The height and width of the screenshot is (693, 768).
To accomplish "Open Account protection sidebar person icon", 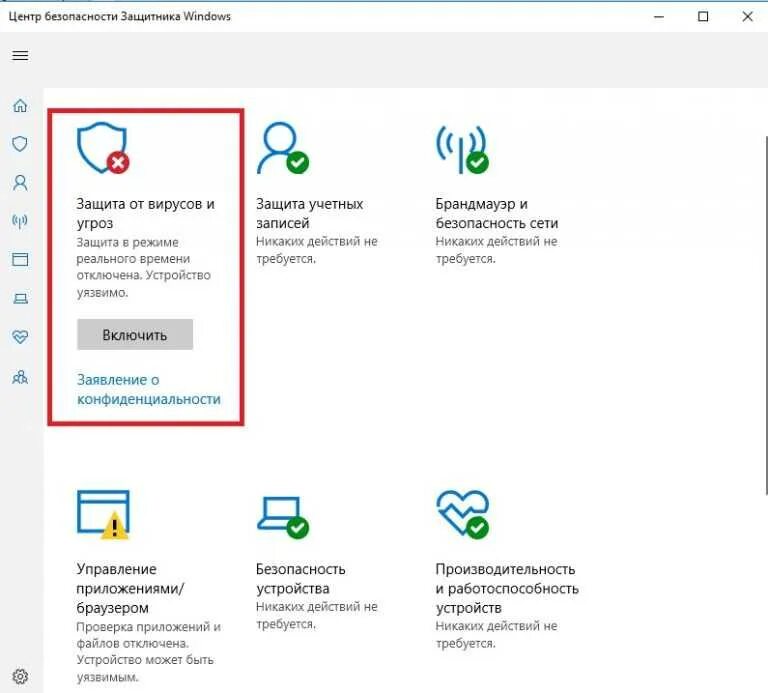I will click(20, 183).
